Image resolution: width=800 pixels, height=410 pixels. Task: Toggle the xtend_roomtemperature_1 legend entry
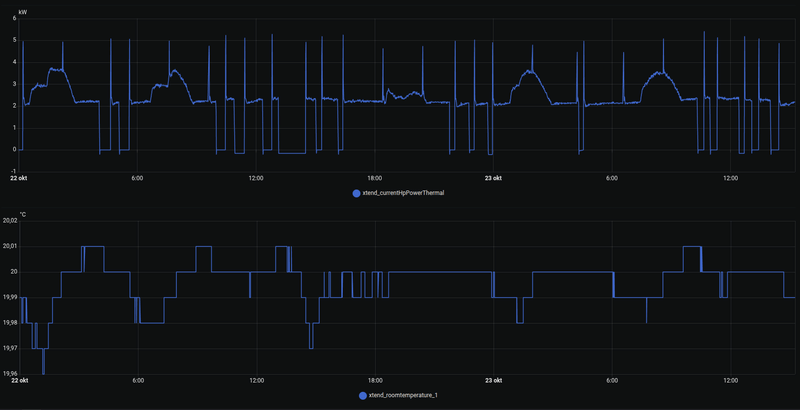pyautogui.click(x=398, y=395)
